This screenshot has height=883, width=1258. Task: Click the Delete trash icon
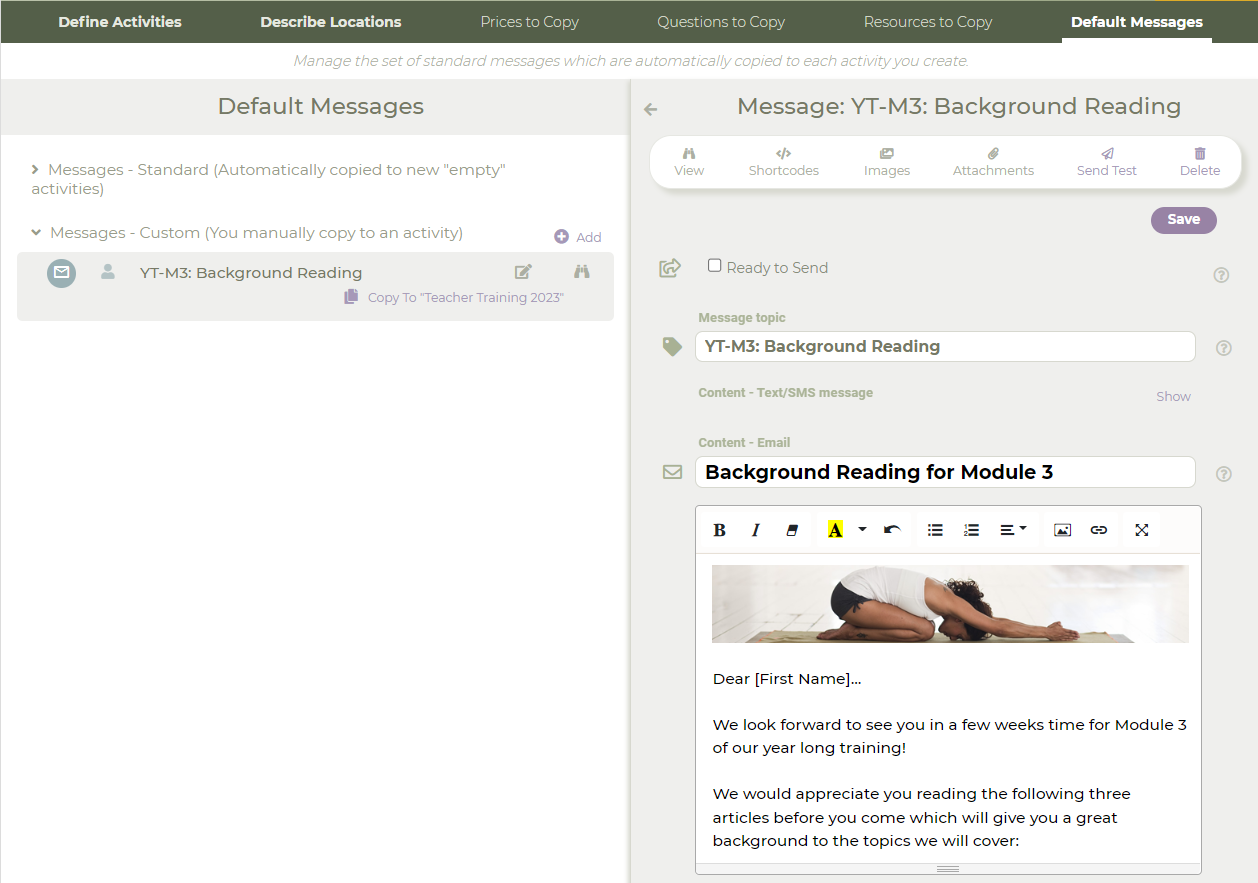[x=1200, y=154]
